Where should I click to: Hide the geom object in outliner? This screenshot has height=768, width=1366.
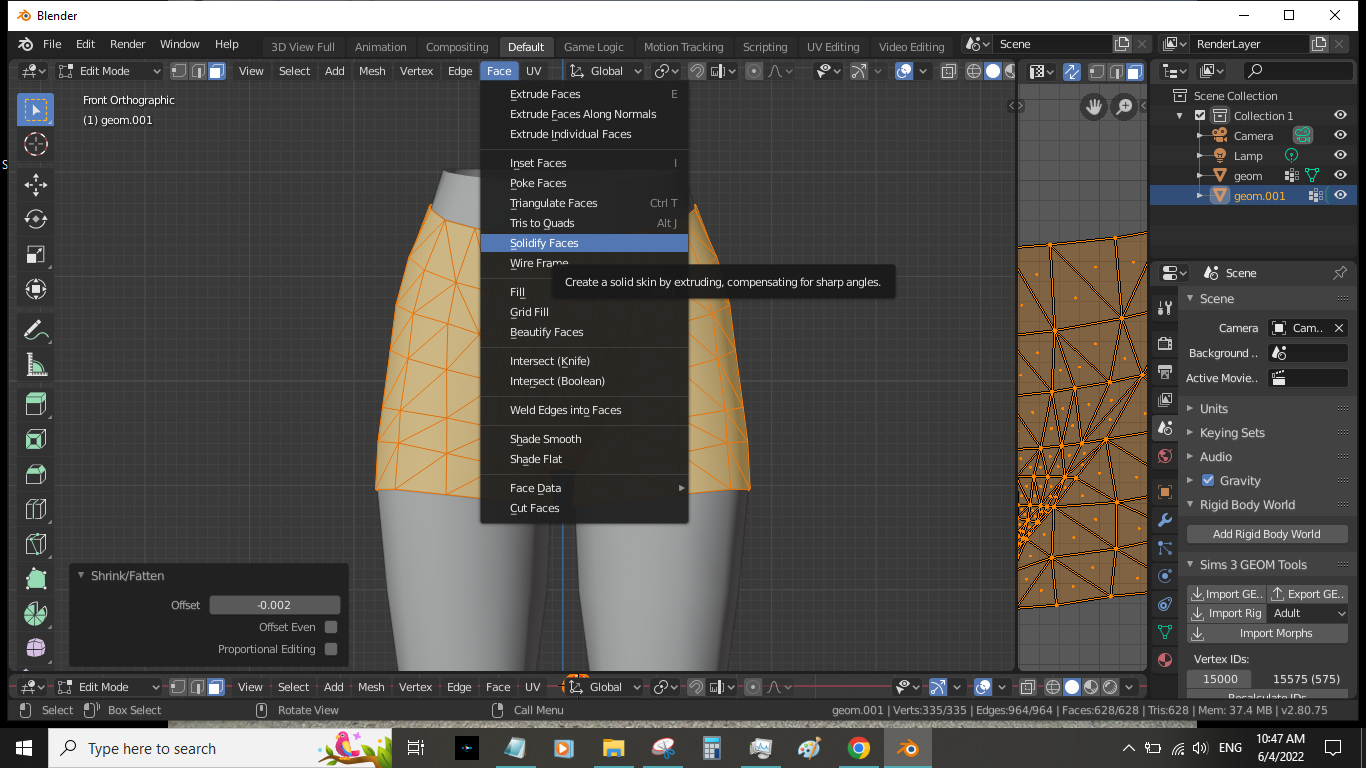(x=1341, y=175)
